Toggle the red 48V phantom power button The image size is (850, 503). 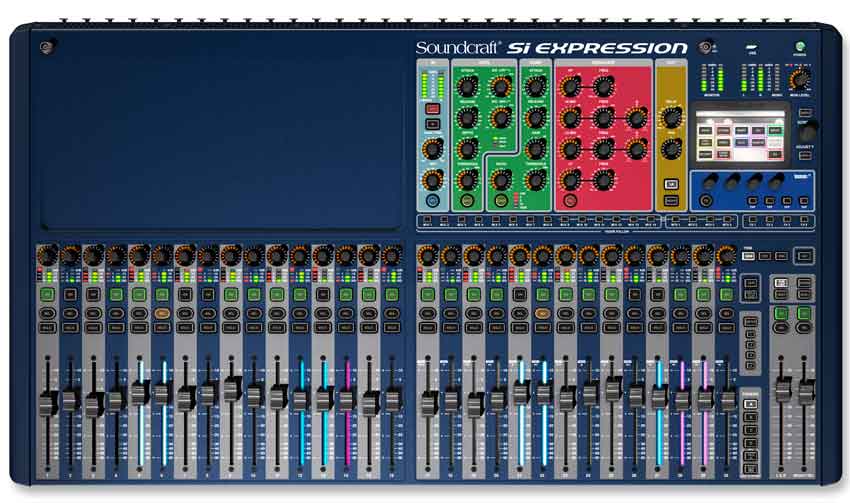coord(432,109)
